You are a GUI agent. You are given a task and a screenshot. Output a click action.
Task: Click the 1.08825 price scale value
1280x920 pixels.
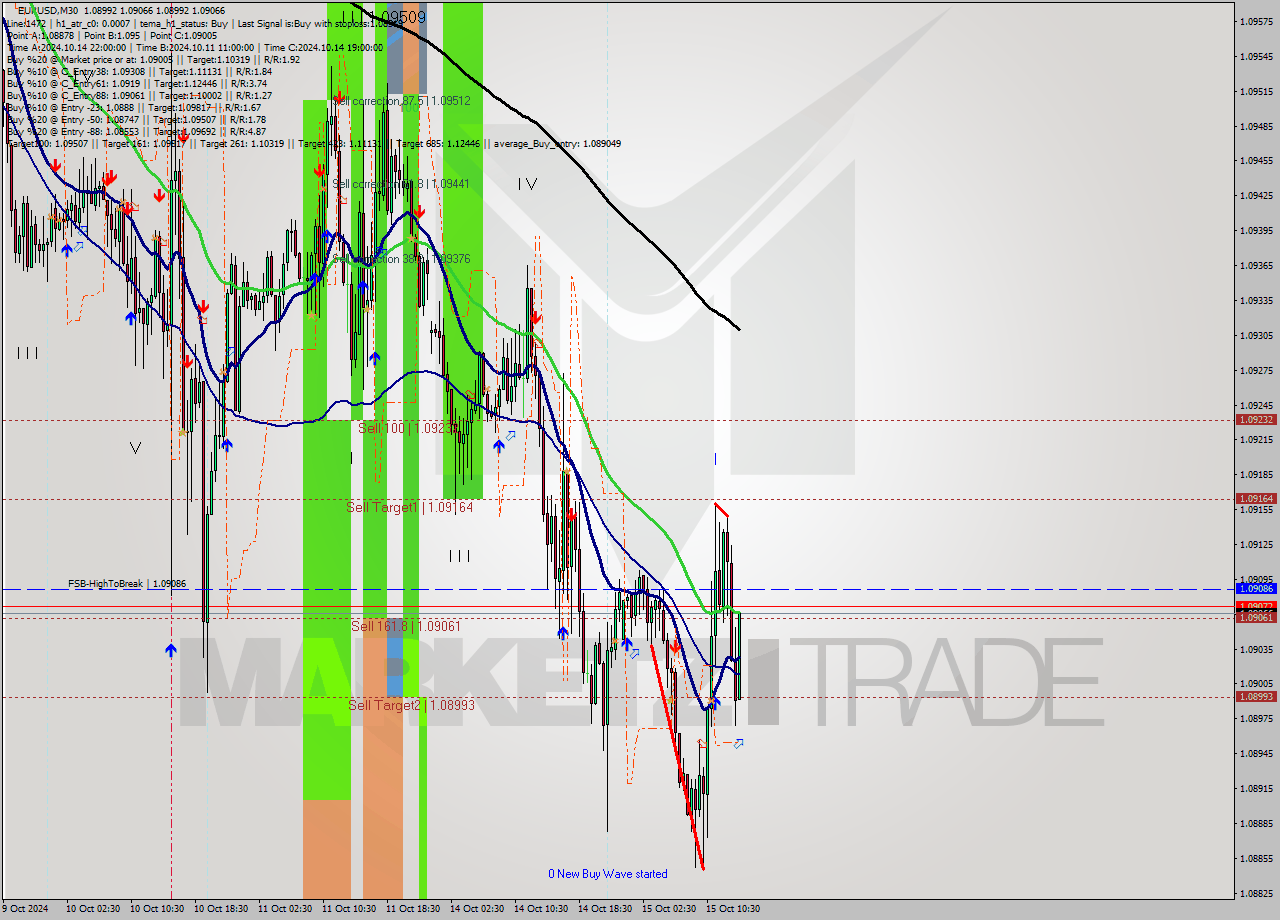[1256, 893]
